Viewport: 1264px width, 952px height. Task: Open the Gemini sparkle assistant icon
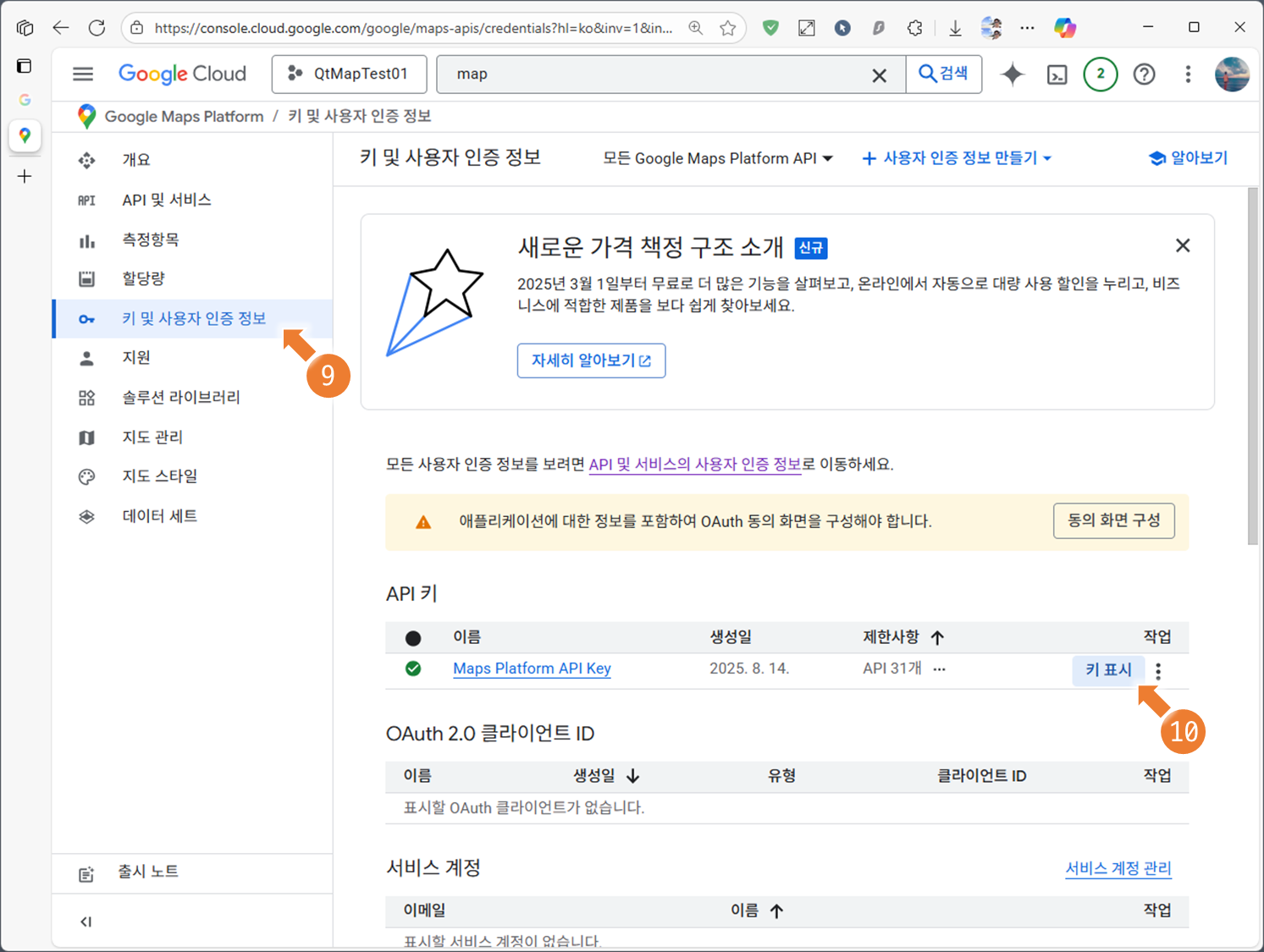click(1013, 74)
